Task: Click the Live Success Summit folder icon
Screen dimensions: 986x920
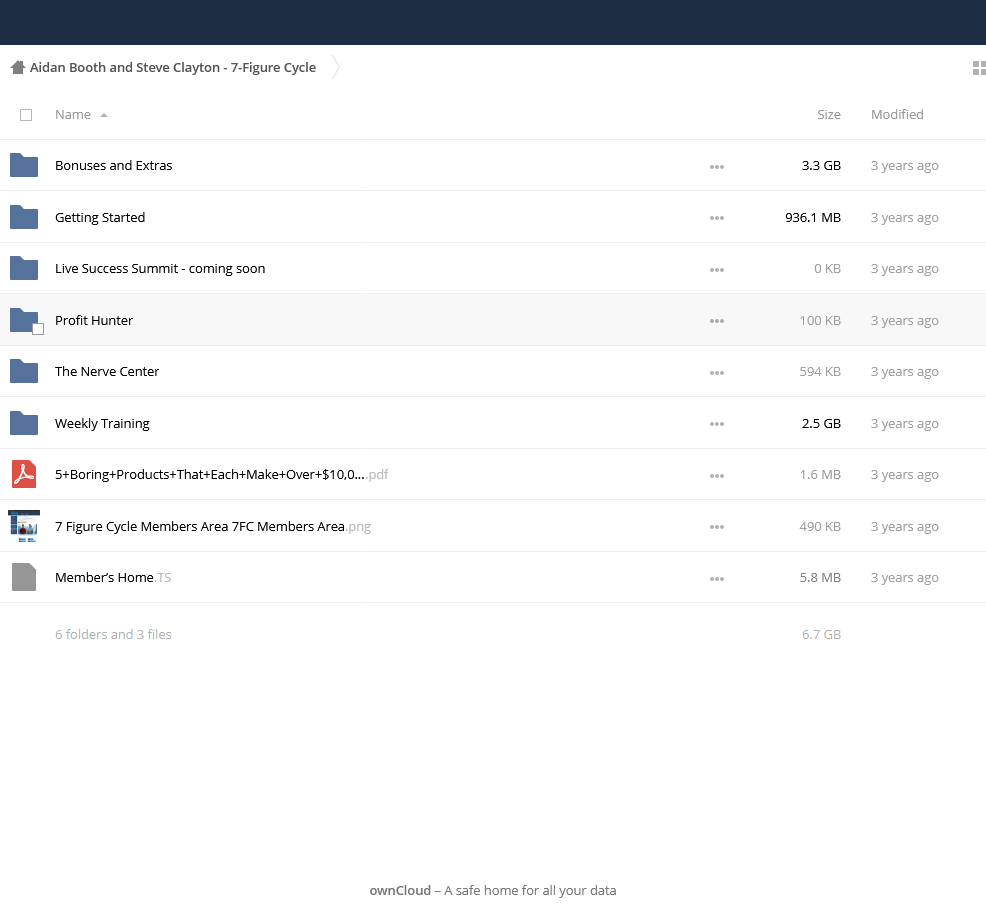Action: 24,269
